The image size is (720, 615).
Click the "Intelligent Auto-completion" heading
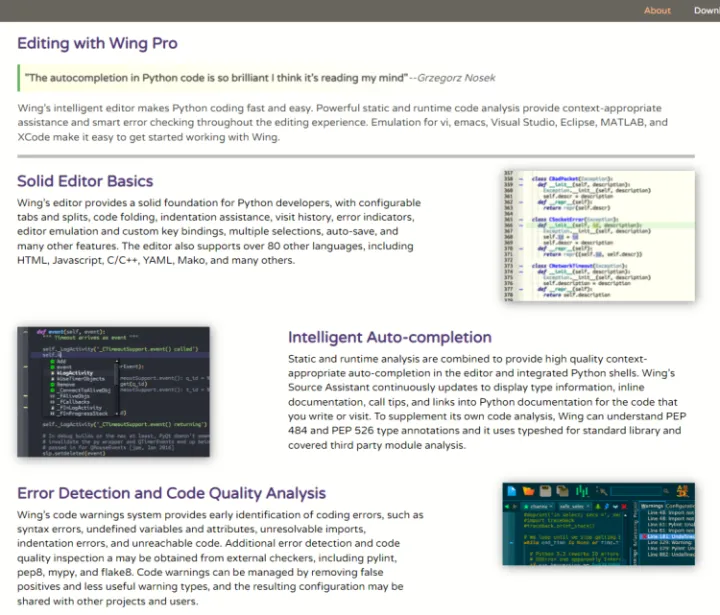(390, 337)
